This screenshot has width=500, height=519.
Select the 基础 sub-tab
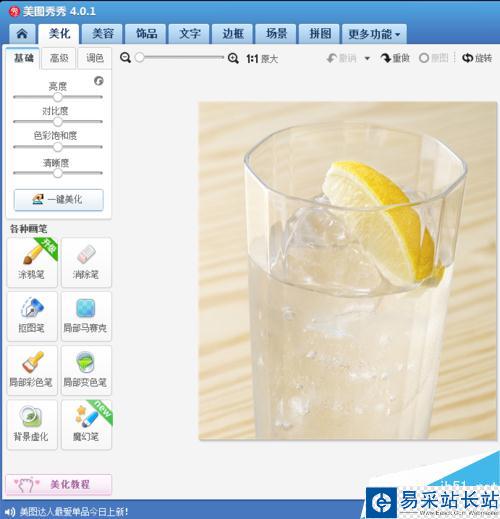23,58
